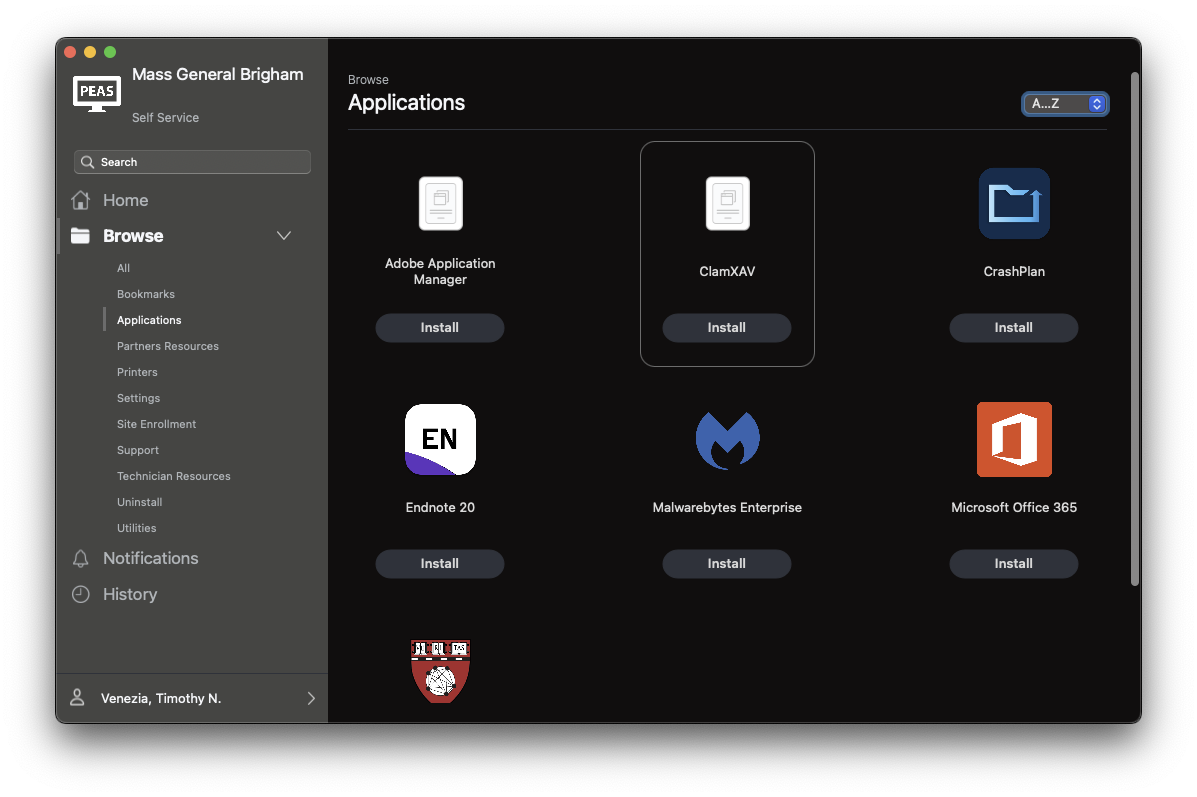
Task: Collapse the Browse section chevron
Action: 284,235
